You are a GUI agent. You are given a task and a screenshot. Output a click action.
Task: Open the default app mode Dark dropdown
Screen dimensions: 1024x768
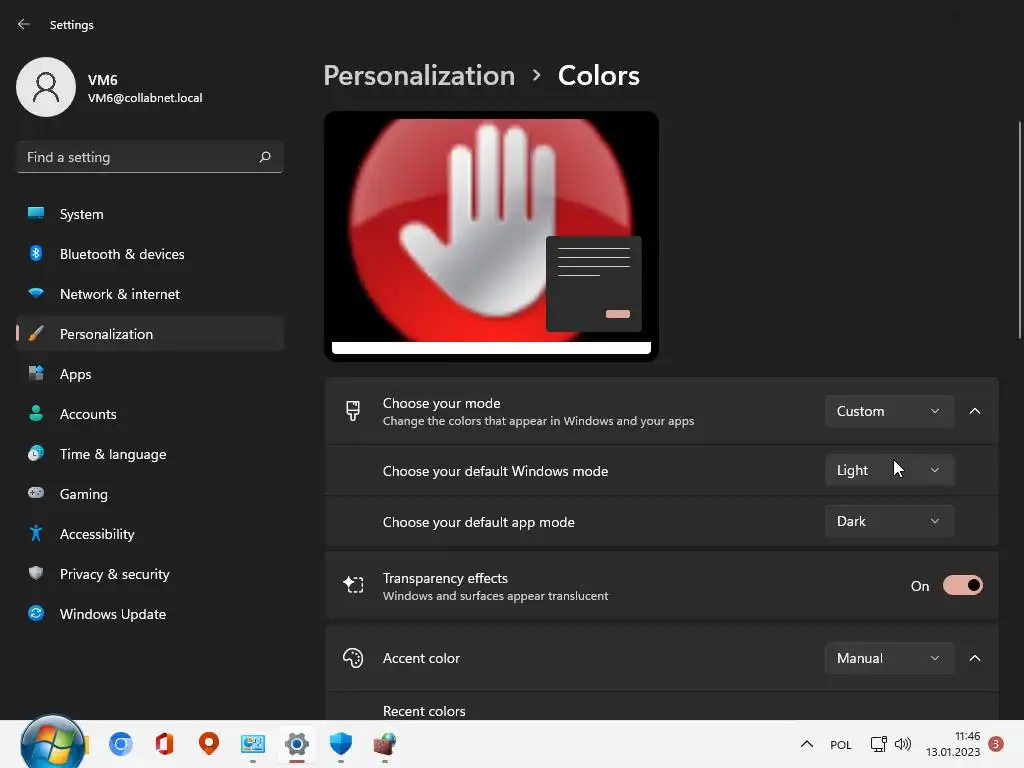point(889,521)
